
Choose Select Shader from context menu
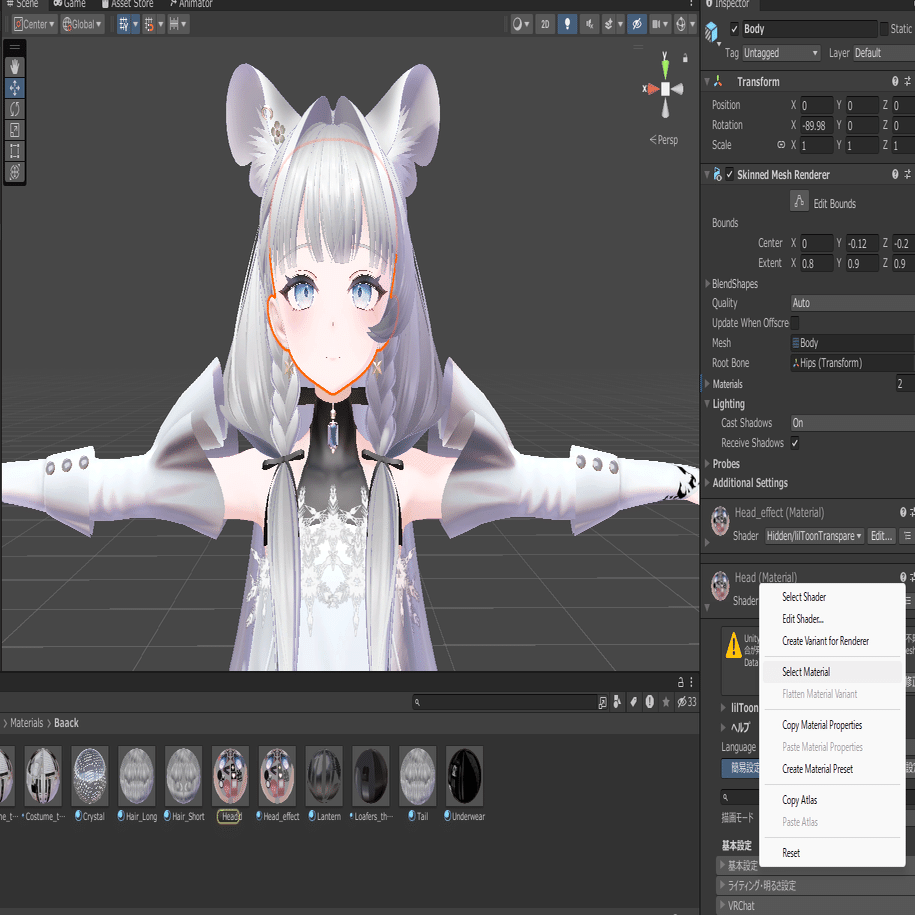(x=804, y=597)
